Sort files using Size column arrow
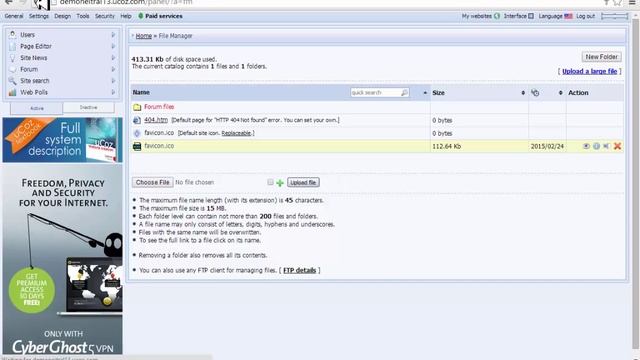640x360 pixels. pyautogui.click(x=523, y=93)
